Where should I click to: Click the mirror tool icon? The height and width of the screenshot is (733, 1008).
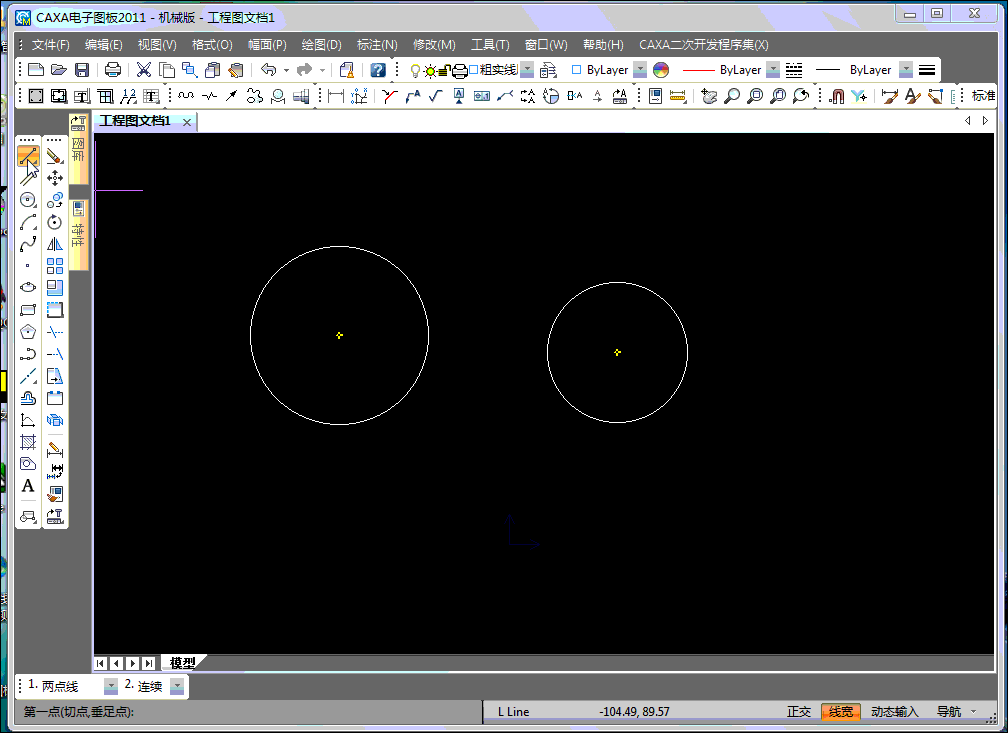tap(55, 243)
